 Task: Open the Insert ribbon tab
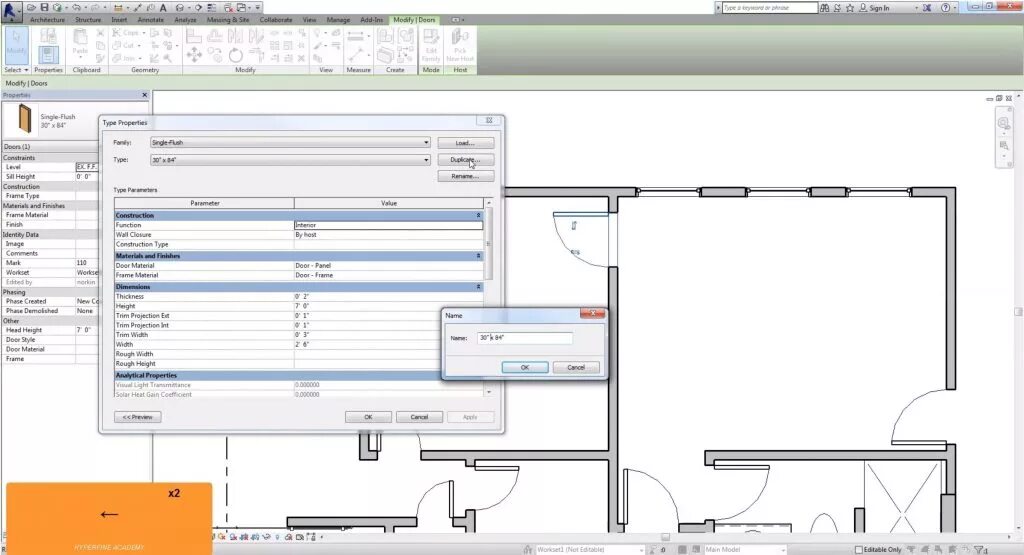(120, 20)
